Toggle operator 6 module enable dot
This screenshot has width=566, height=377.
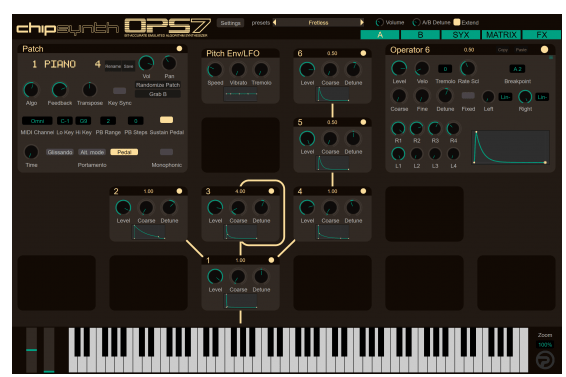pyautogui.click(x=363, y=53)
